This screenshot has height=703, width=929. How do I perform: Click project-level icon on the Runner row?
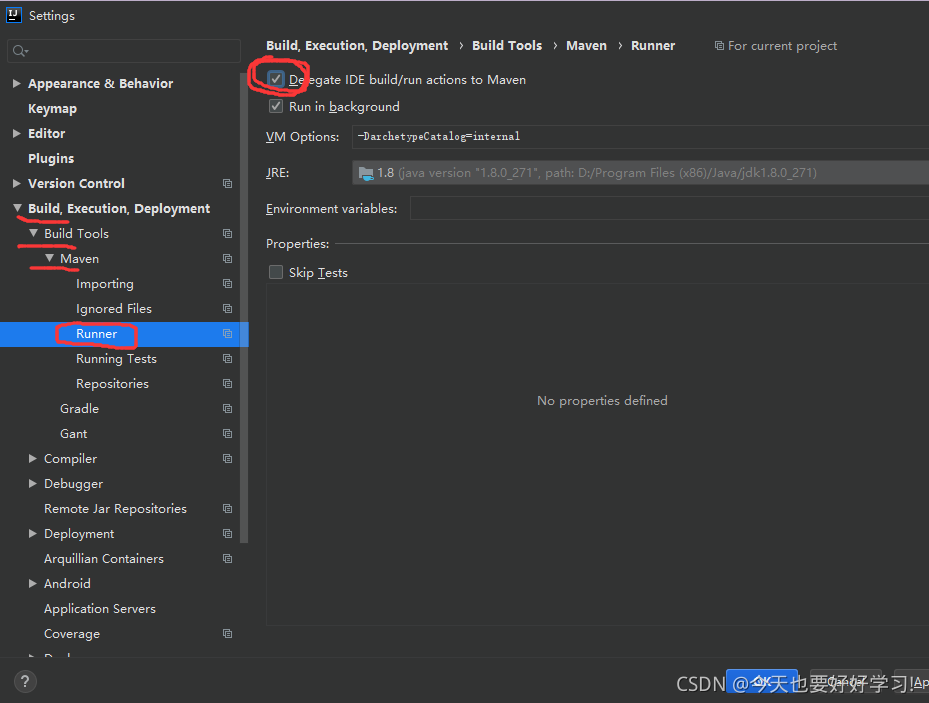pos(228,333)
